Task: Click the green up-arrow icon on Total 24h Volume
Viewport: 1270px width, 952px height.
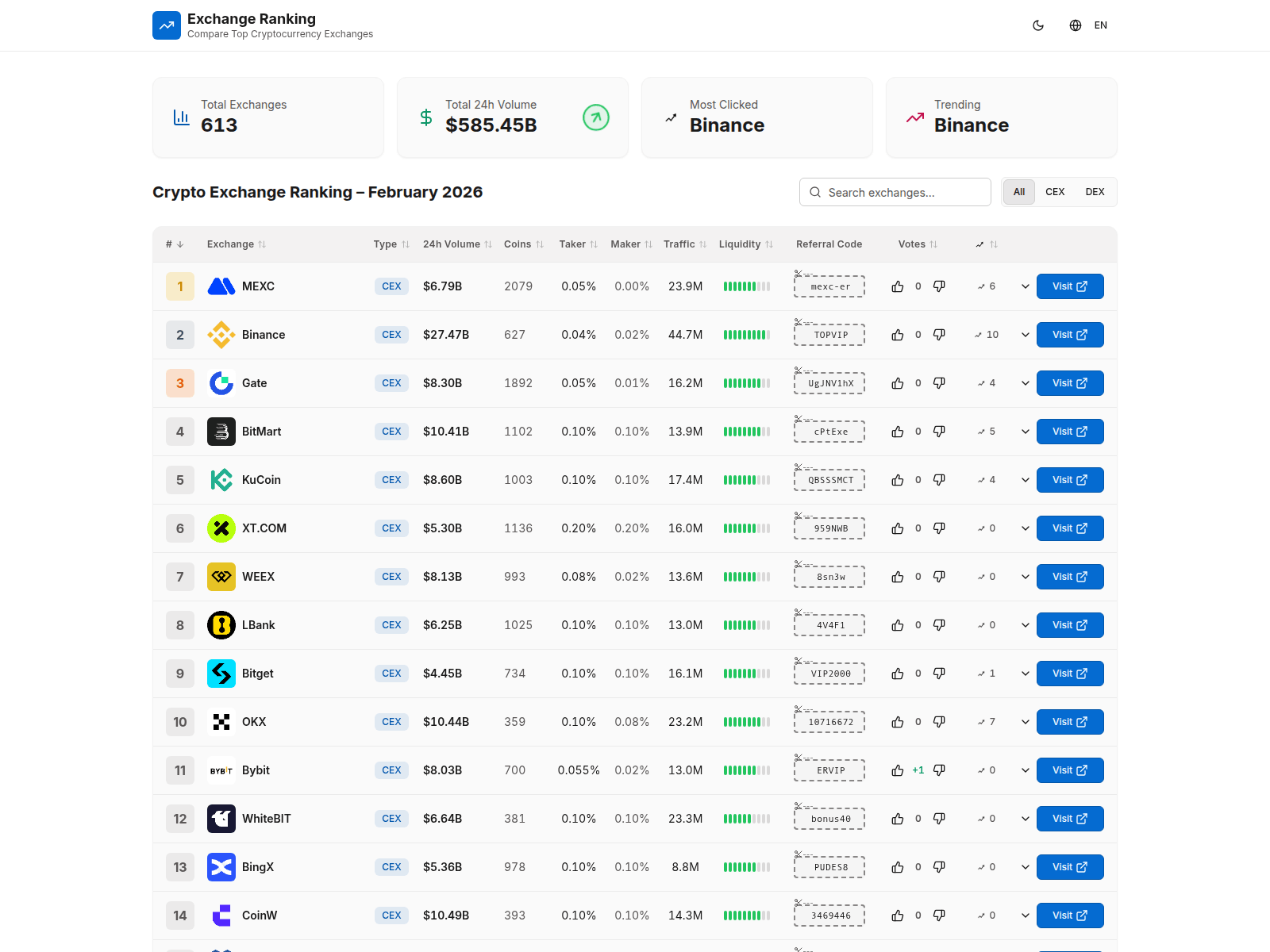Action: click(596, 117)
